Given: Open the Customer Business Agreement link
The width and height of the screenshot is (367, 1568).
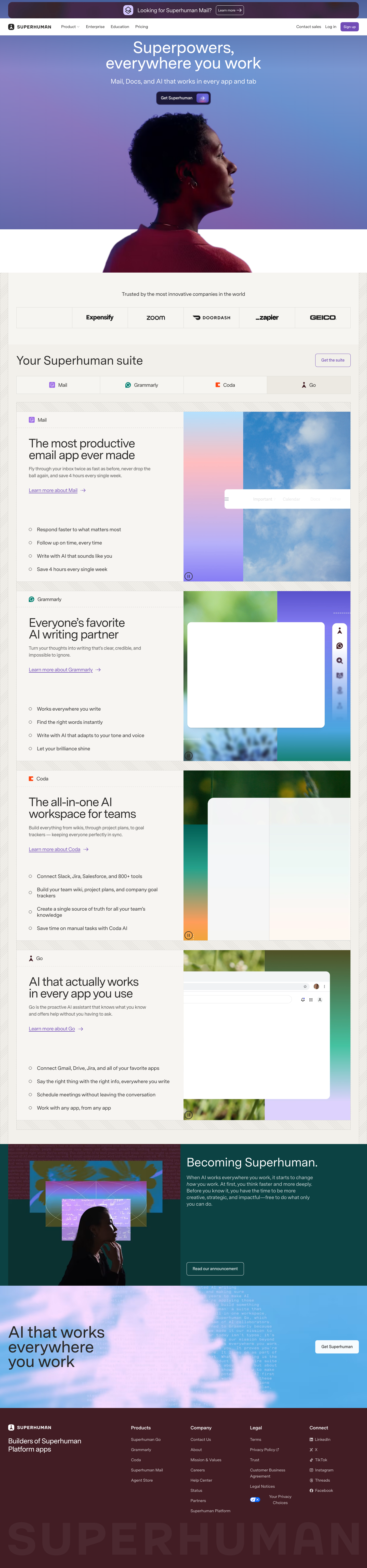Looking at the screenshot, I should click(x=268, y=1473).
